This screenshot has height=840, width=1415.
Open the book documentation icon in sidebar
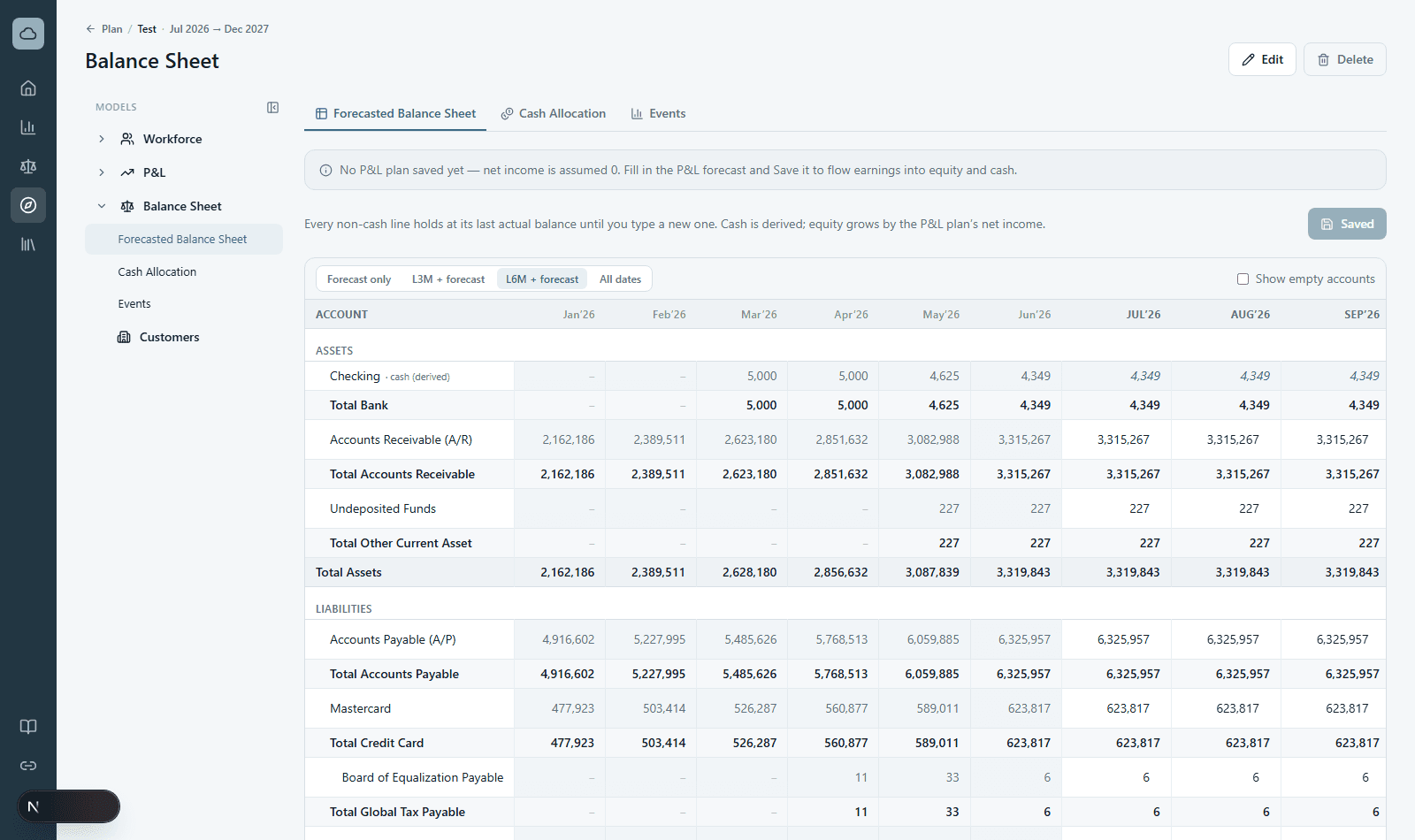[x=28, y=727]
